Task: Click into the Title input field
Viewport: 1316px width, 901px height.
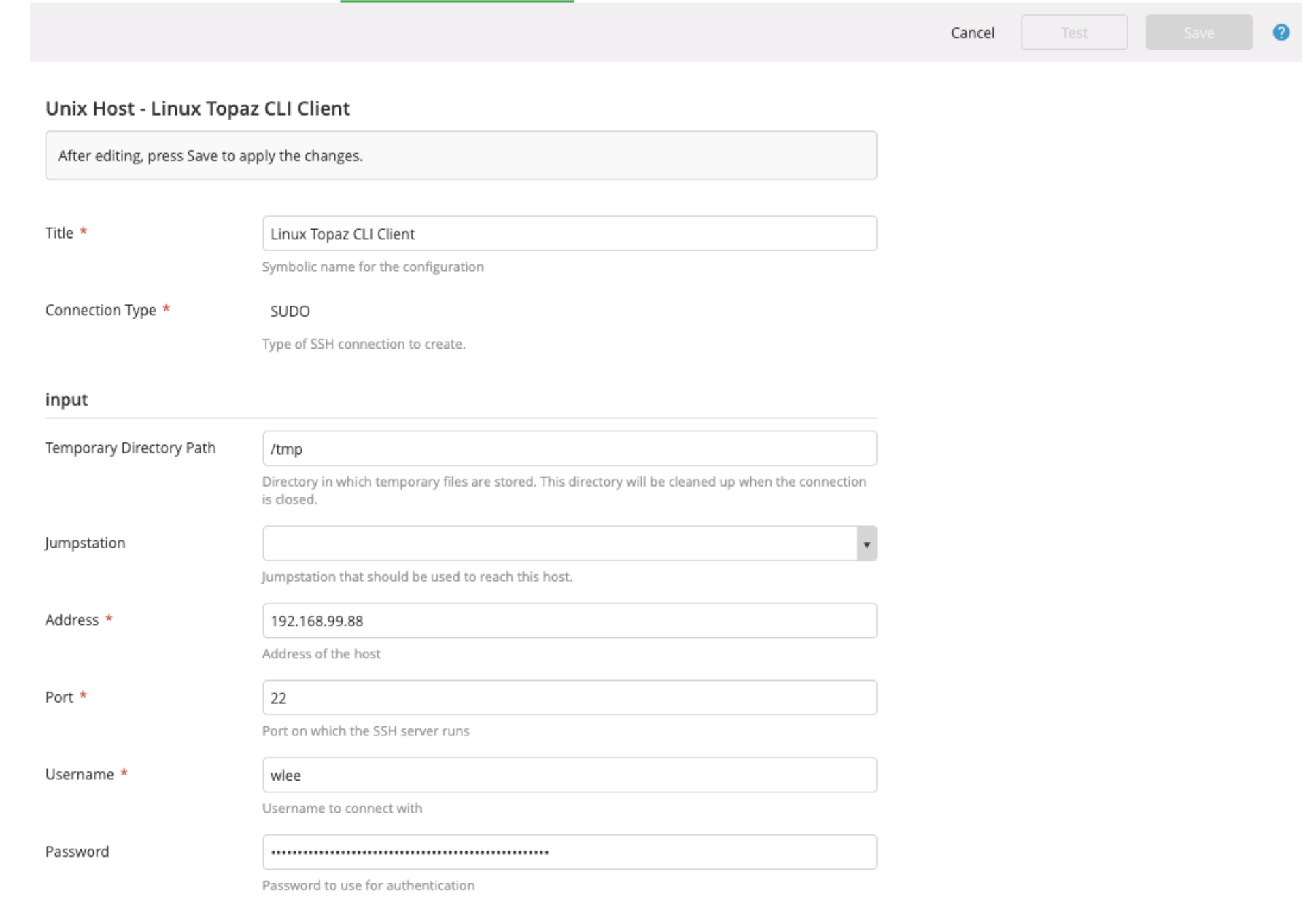Action: (x=570, y=234)
